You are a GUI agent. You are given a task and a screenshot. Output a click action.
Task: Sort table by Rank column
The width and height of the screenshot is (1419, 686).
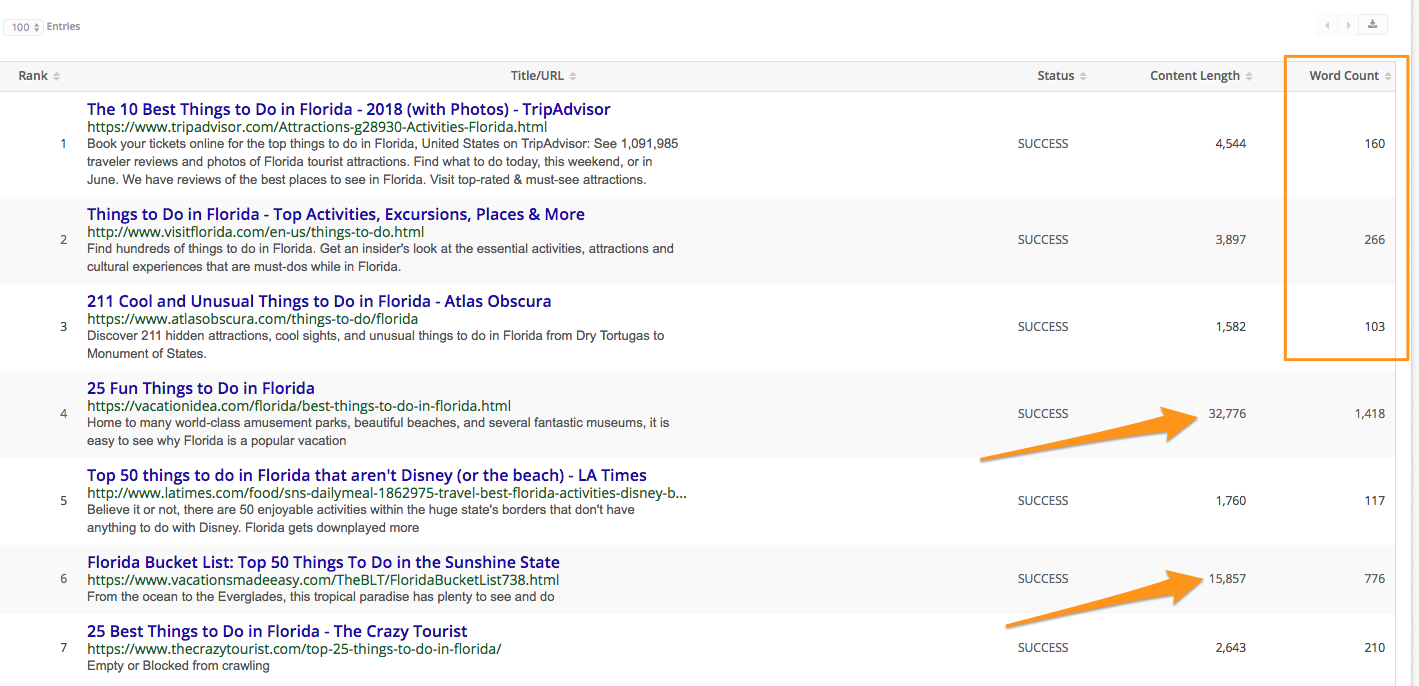pos(57,77)
